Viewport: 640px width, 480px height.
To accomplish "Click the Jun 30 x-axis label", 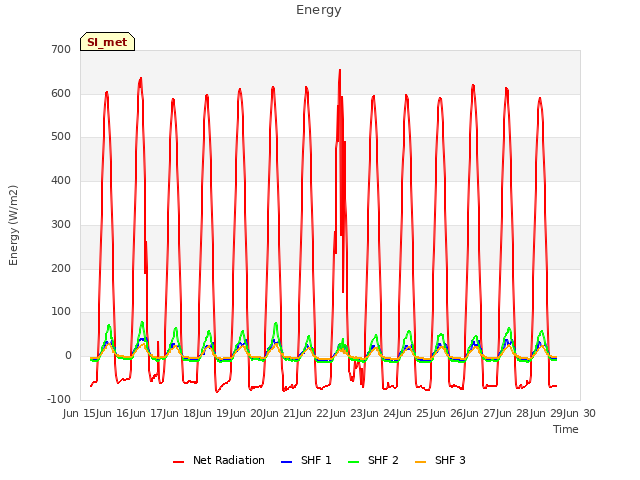I will click(580, 413).
